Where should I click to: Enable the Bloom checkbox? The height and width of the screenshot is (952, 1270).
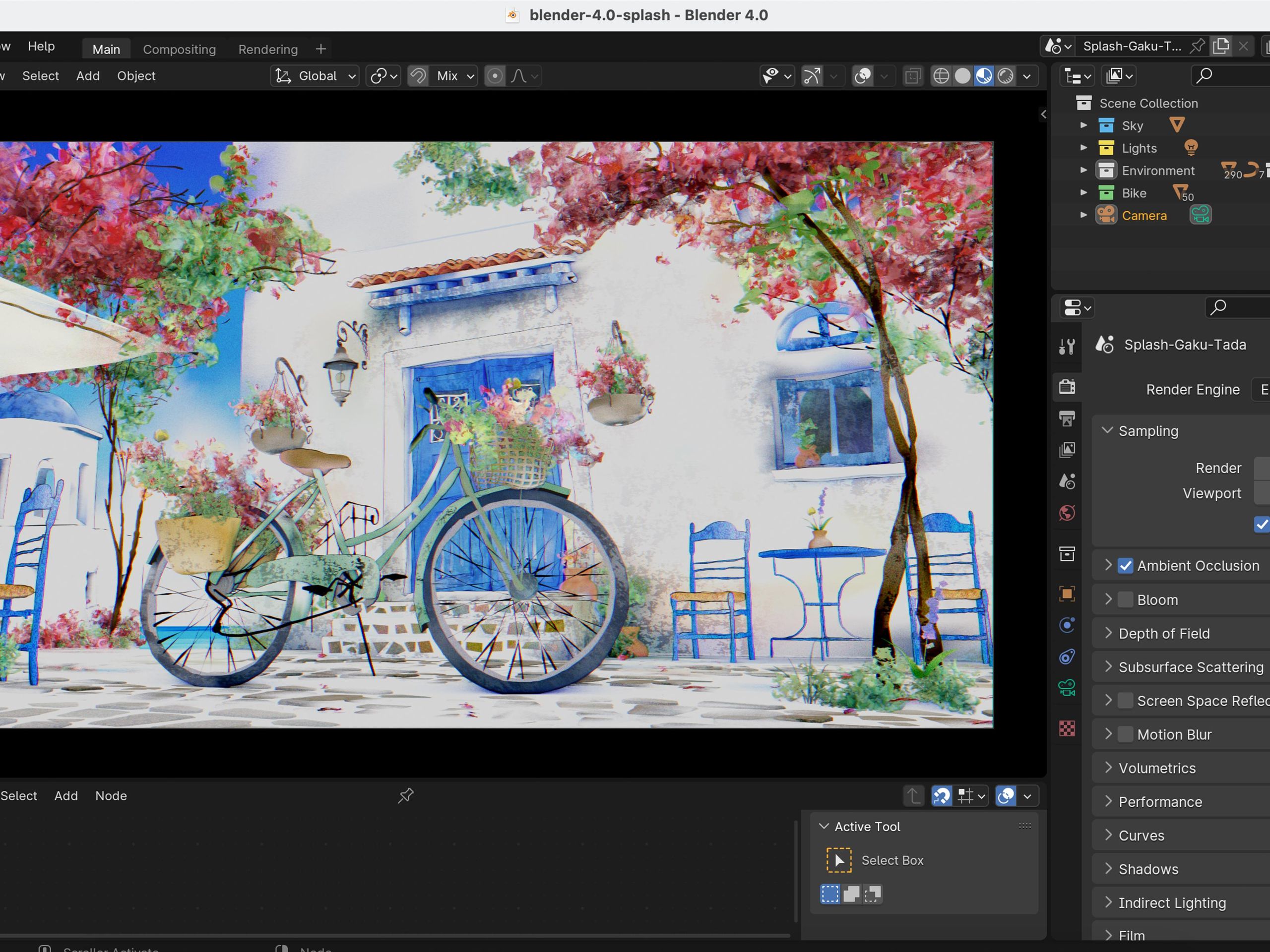click(x=1125, y=599)
